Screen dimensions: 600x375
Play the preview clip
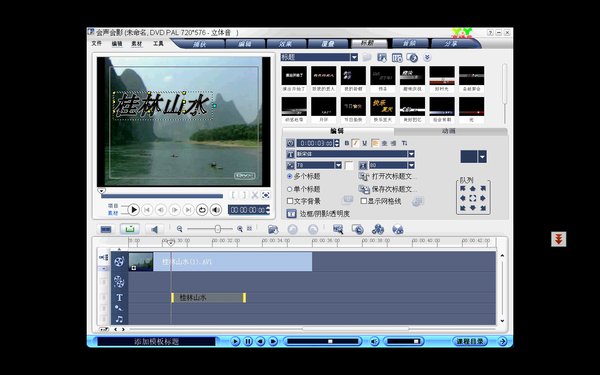tap(133, 210)
